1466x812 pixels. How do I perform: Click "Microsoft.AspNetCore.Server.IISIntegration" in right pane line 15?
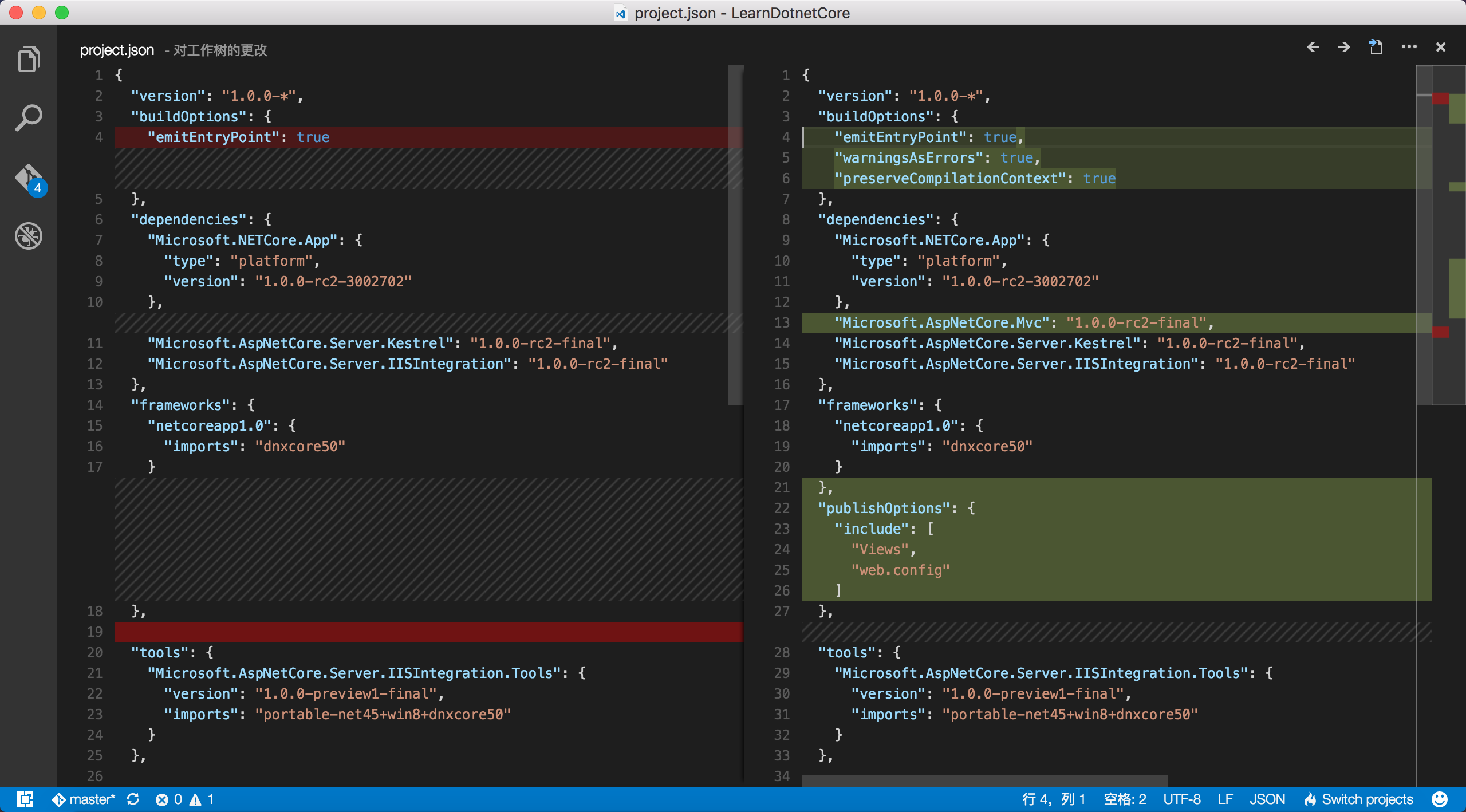1016,364
